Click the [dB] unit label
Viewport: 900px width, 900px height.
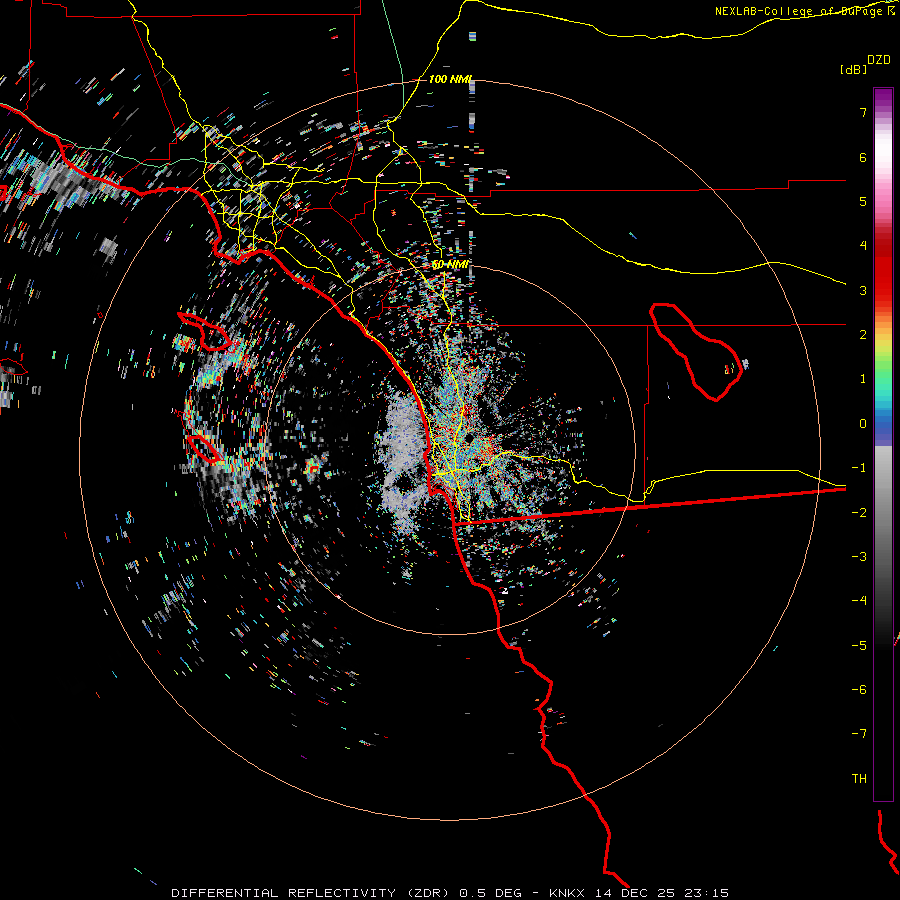[x=853, y=69]
